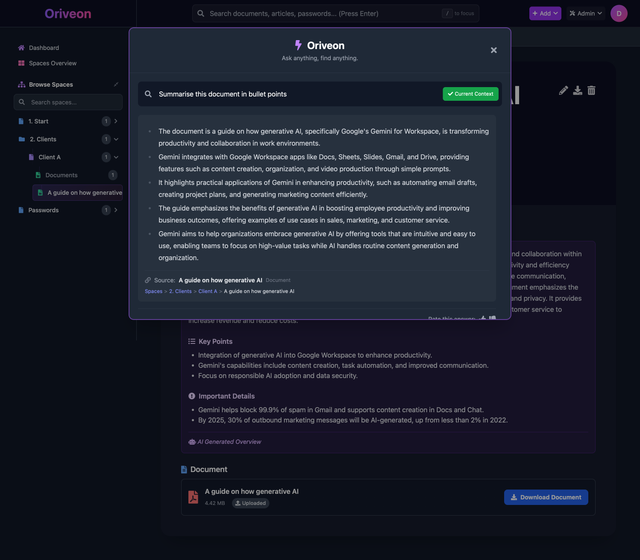The image size is (640, 560).
Task: Toggle the Current Context button
Action: click(x=470, y=94)
